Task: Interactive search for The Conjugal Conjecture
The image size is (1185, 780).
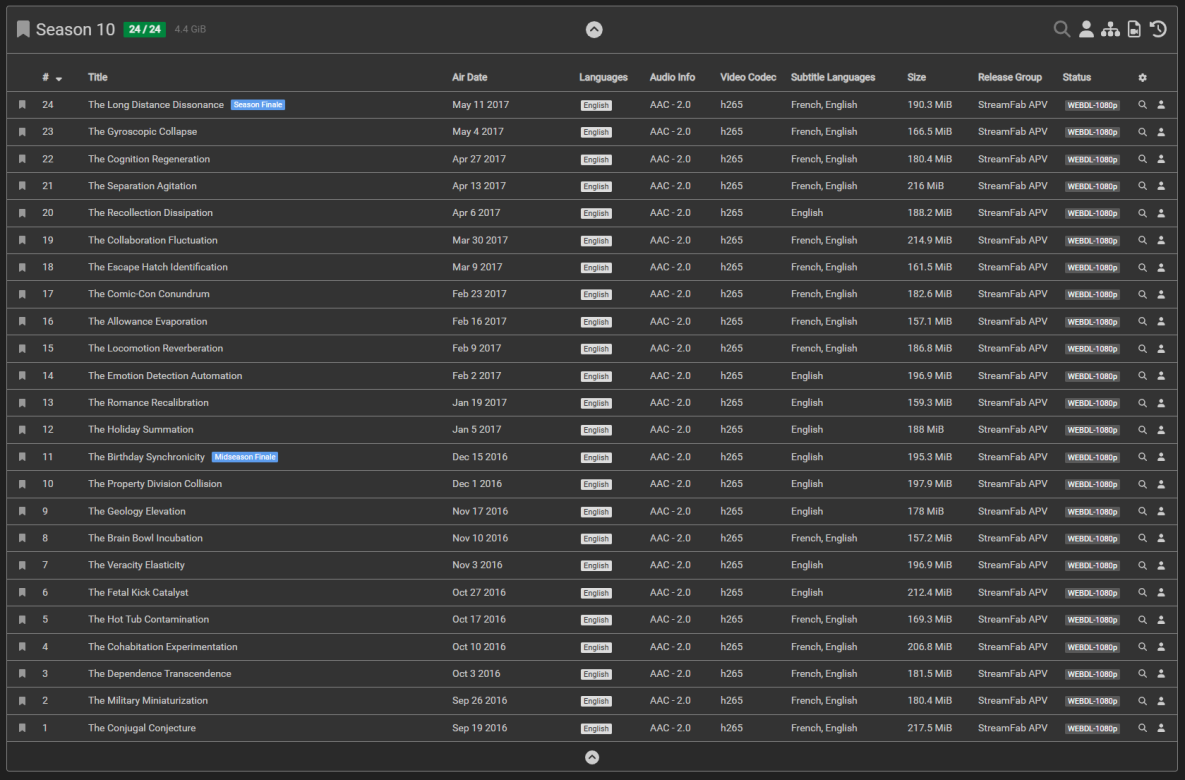Action: pos(1161,728)
